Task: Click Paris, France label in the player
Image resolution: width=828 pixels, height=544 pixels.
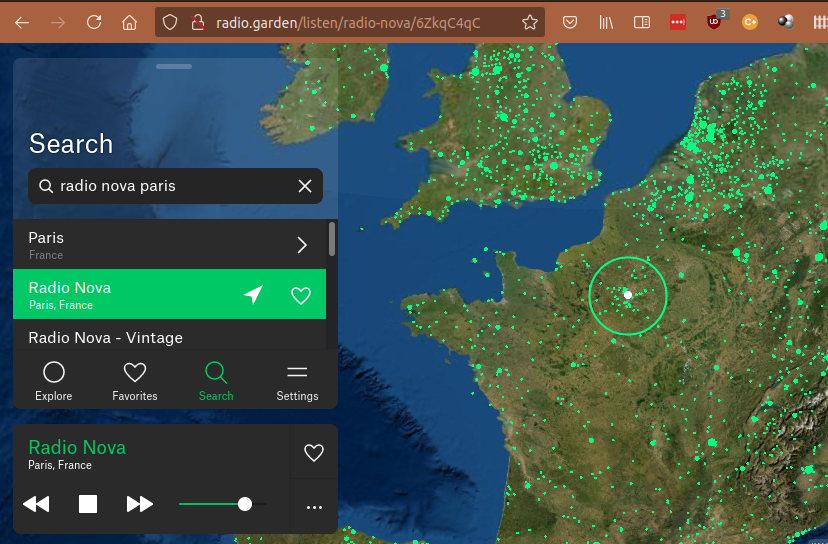Action: pos(60,465)
